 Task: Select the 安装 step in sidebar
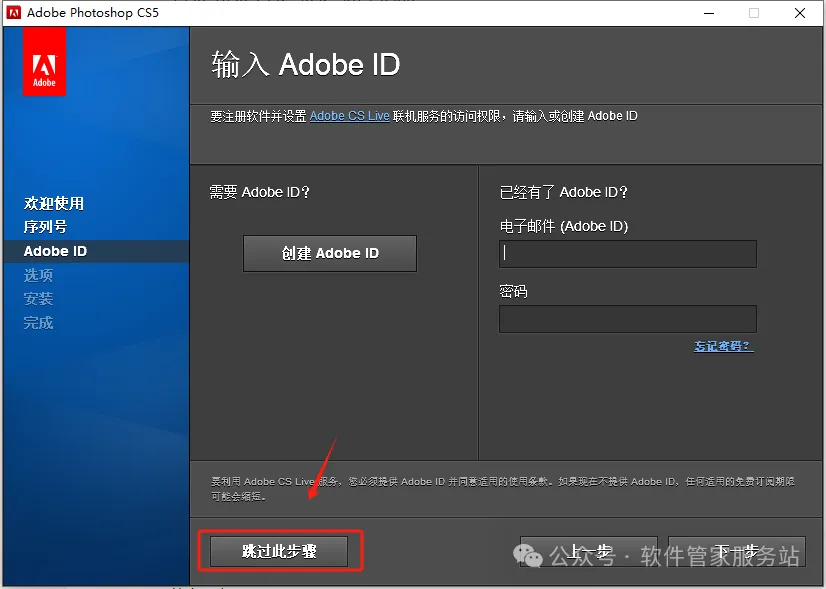pos(38,299)
